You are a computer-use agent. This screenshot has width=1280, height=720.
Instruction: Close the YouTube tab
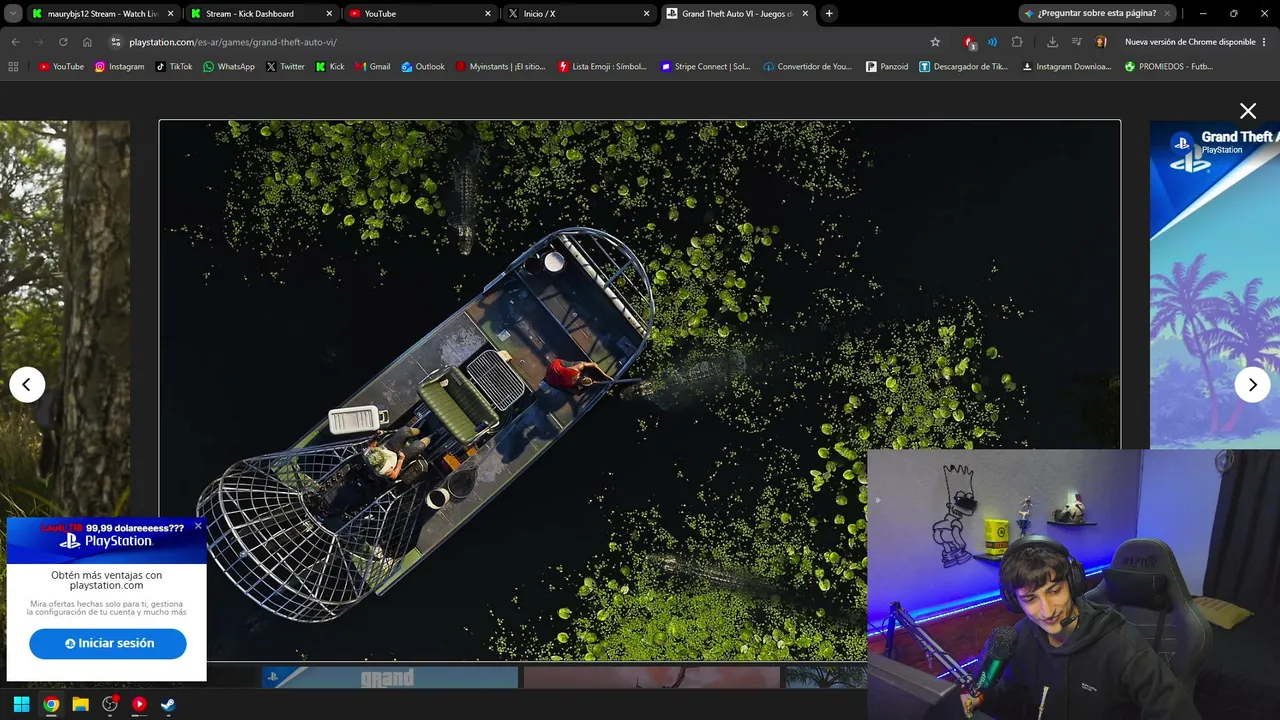(488, 14)
